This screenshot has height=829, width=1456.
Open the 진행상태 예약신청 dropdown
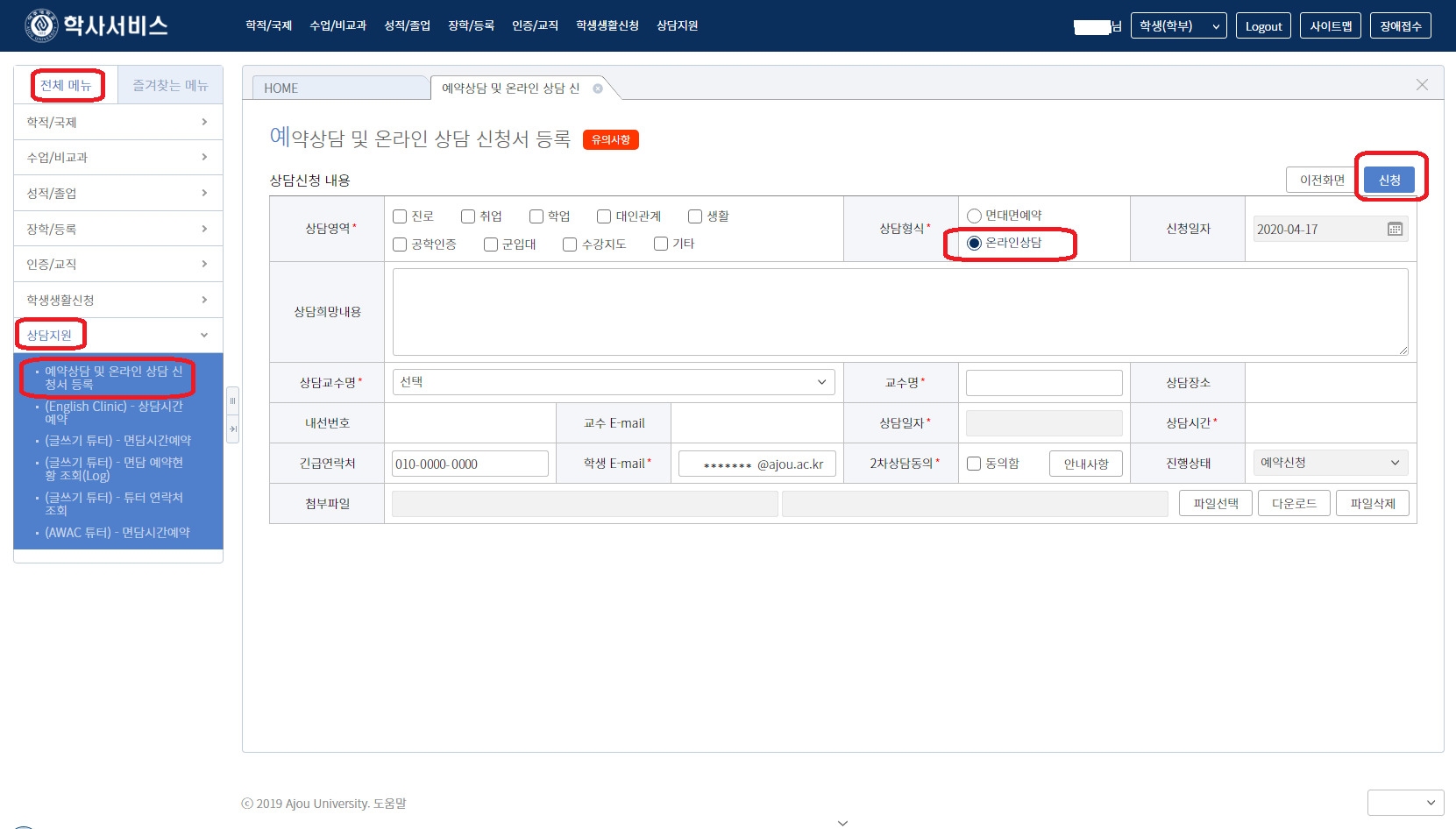coord(1329,463)
